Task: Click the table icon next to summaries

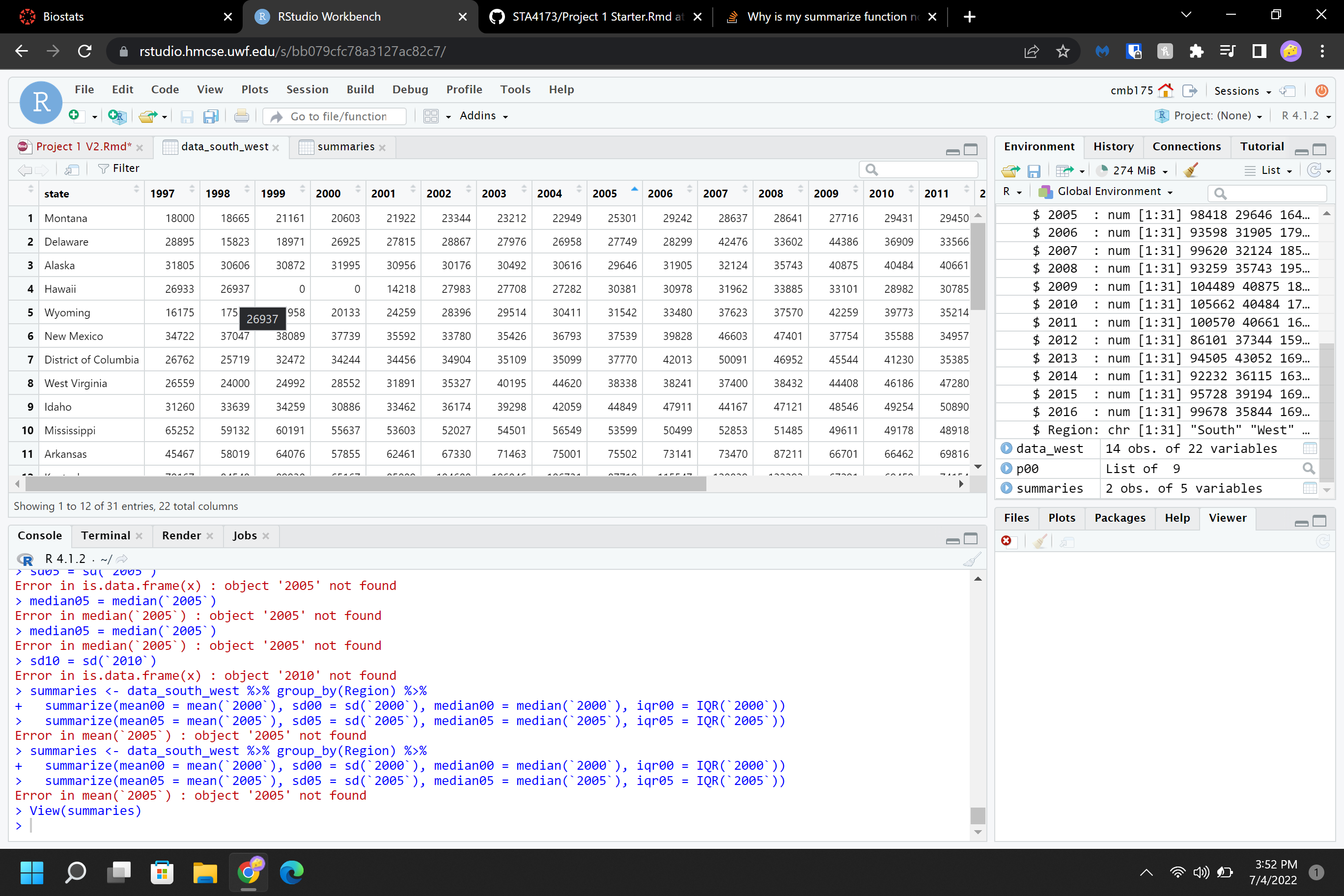Action: click(1309, 489)
